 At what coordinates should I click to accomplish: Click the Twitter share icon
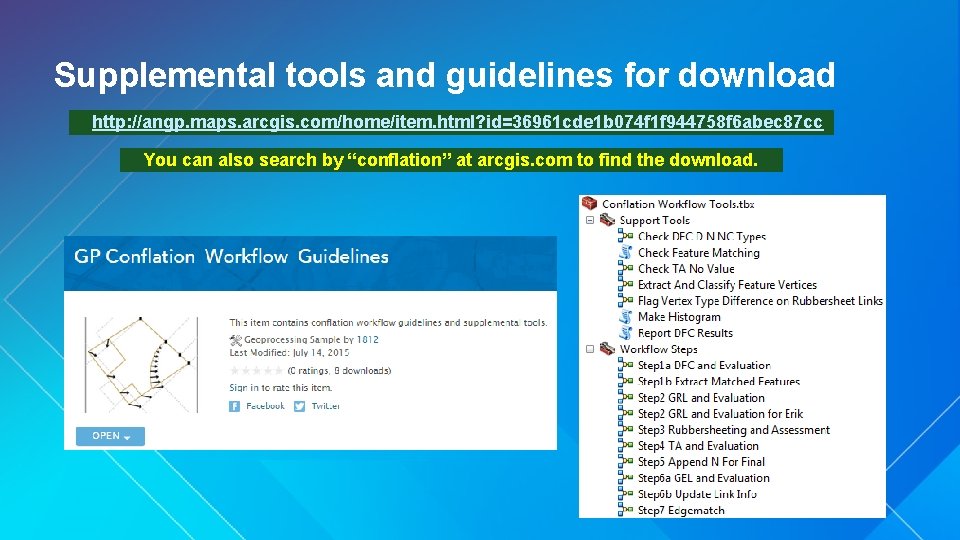(300, 406)
